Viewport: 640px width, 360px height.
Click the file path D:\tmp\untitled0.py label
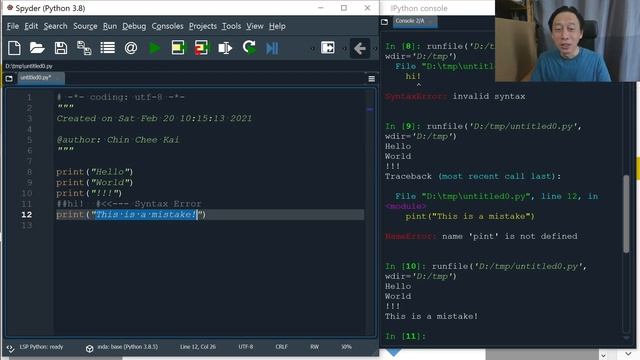pyautogui.click(x=29, y=66)
